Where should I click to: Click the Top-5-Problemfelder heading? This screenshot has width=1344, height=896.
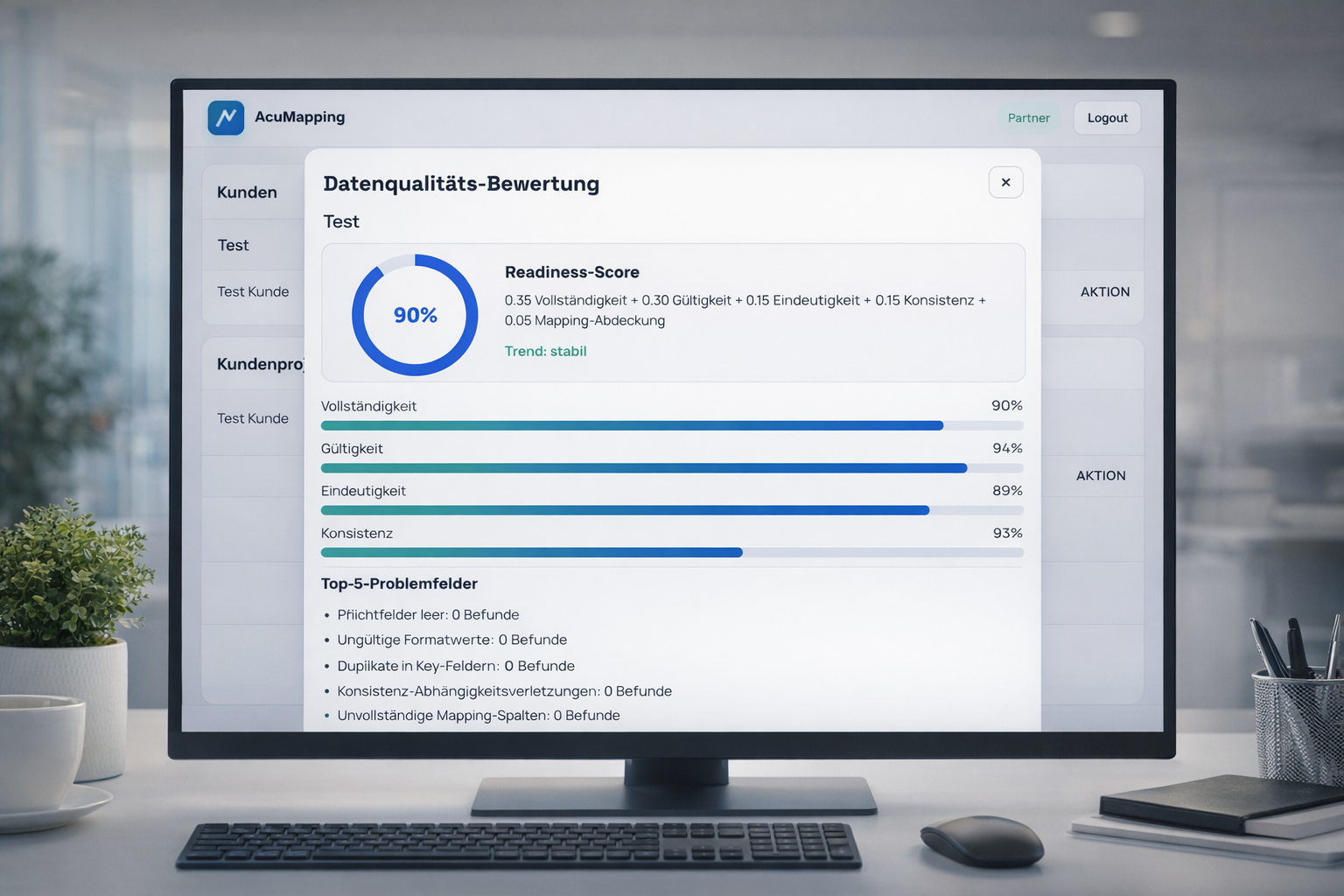[x=399, y=583]
